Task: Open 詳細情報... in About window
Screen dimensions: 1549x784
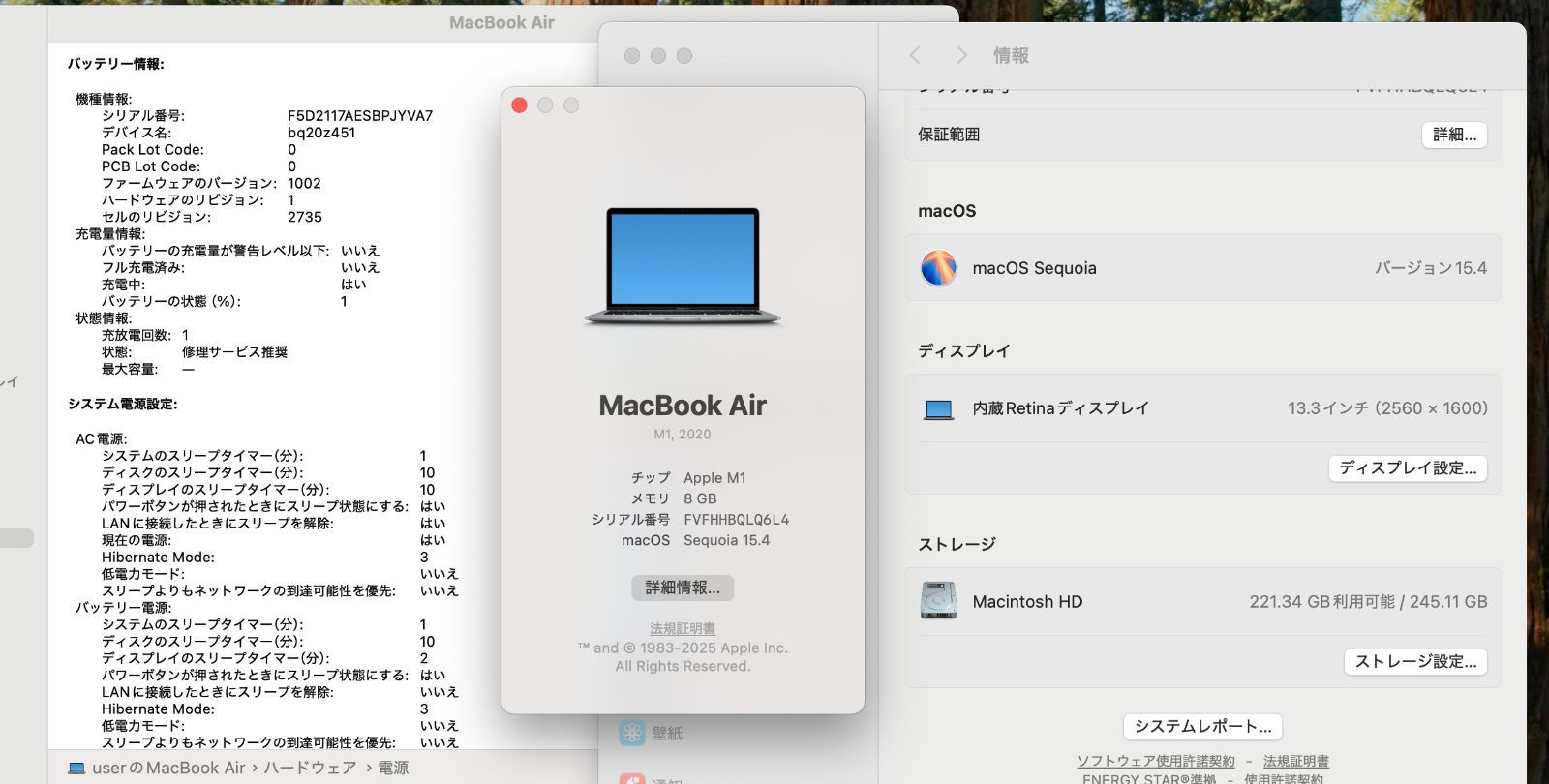Action: 683,588
